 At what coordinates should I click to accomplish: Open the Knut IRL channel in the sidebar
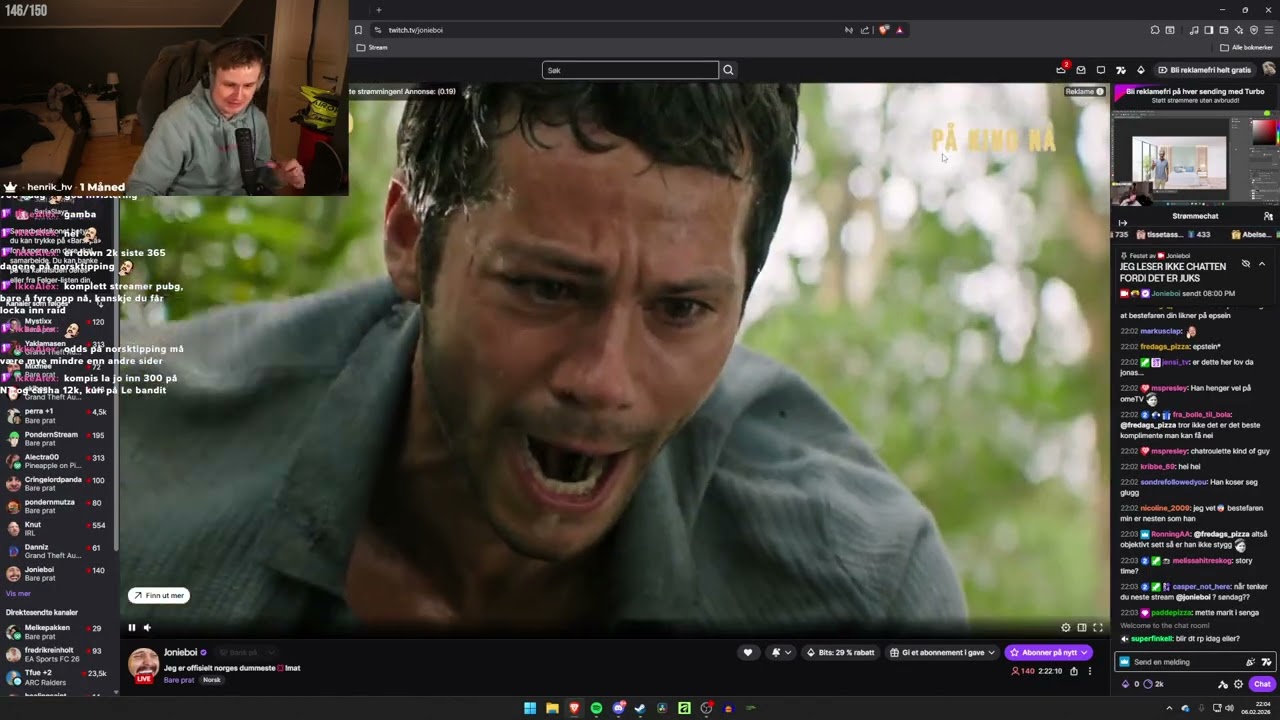(60, 529)
